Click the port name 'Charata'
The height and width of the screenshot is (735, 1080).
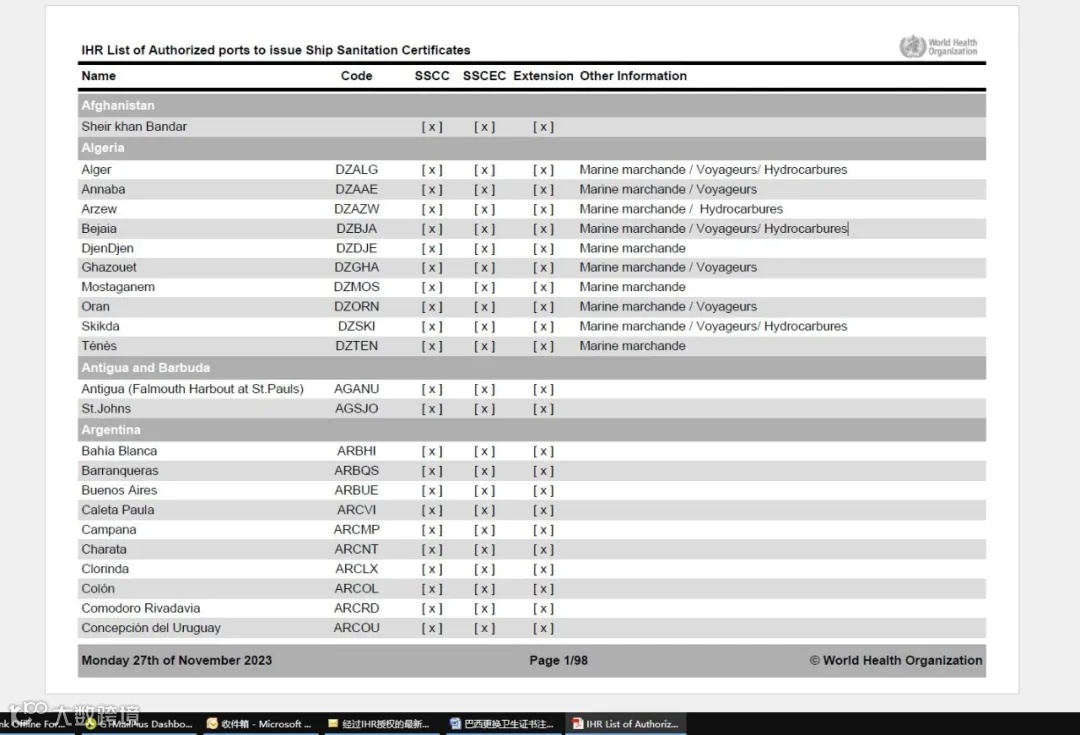pos(104,550)
